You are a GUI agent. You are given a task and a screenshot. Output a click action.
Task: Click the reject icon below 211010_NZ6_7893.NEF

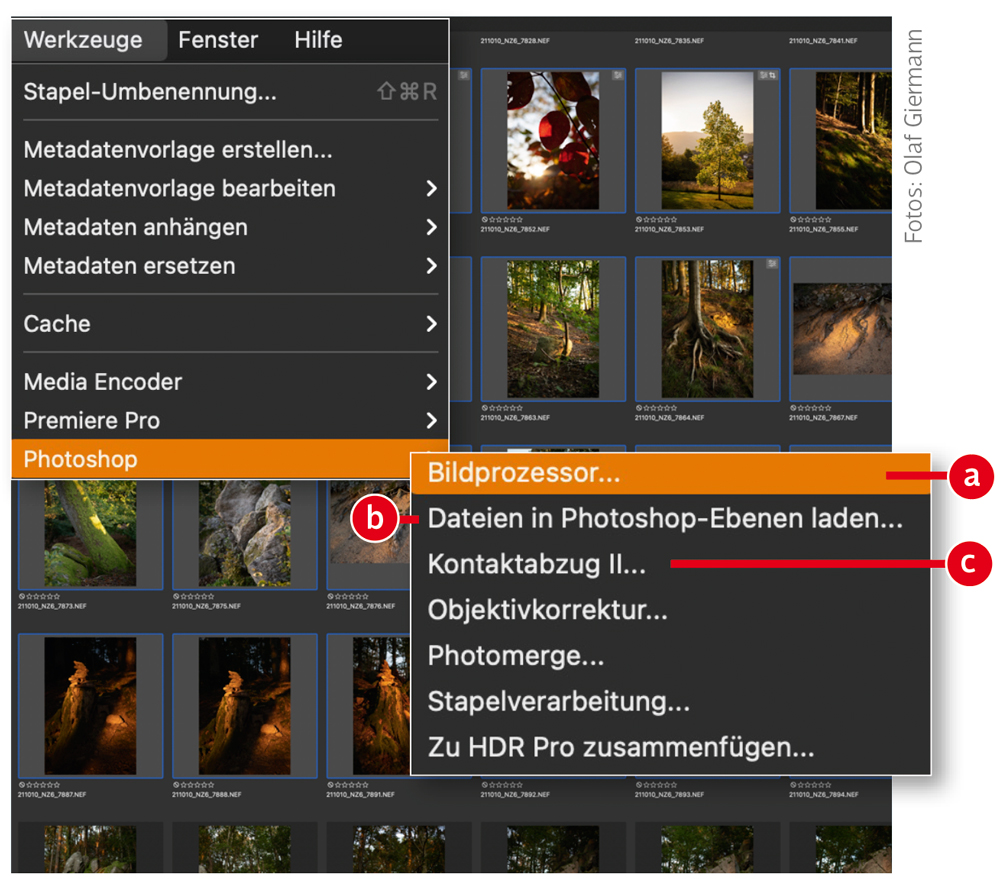tap(639, 785)
